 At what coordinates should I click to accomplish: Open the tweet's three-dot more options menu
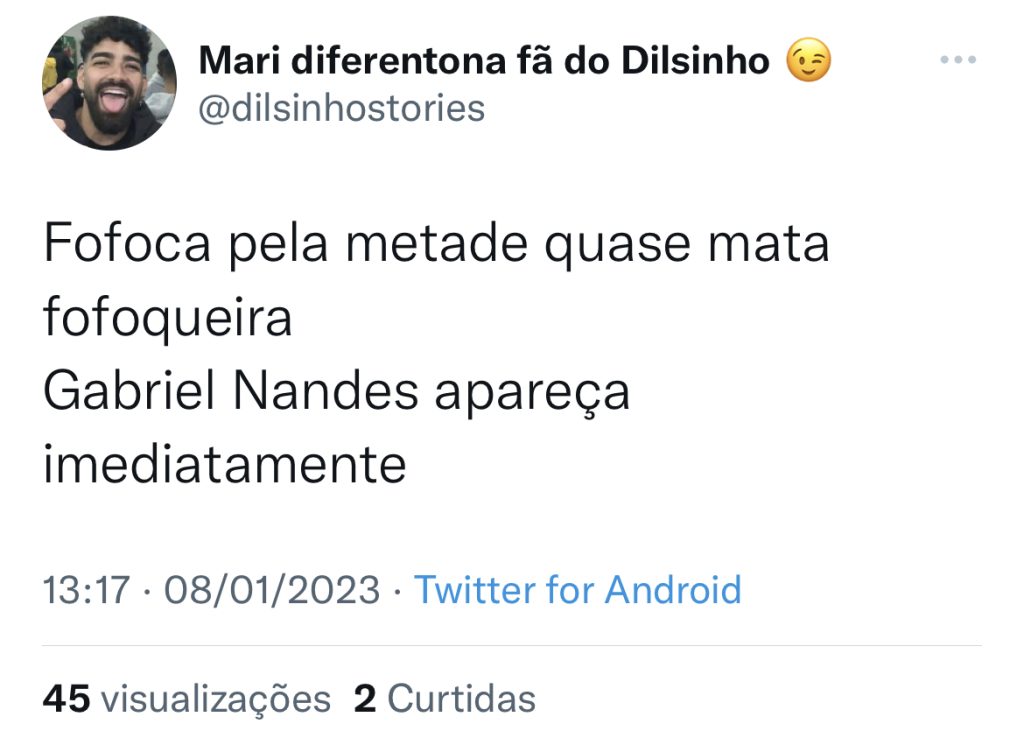958,60
